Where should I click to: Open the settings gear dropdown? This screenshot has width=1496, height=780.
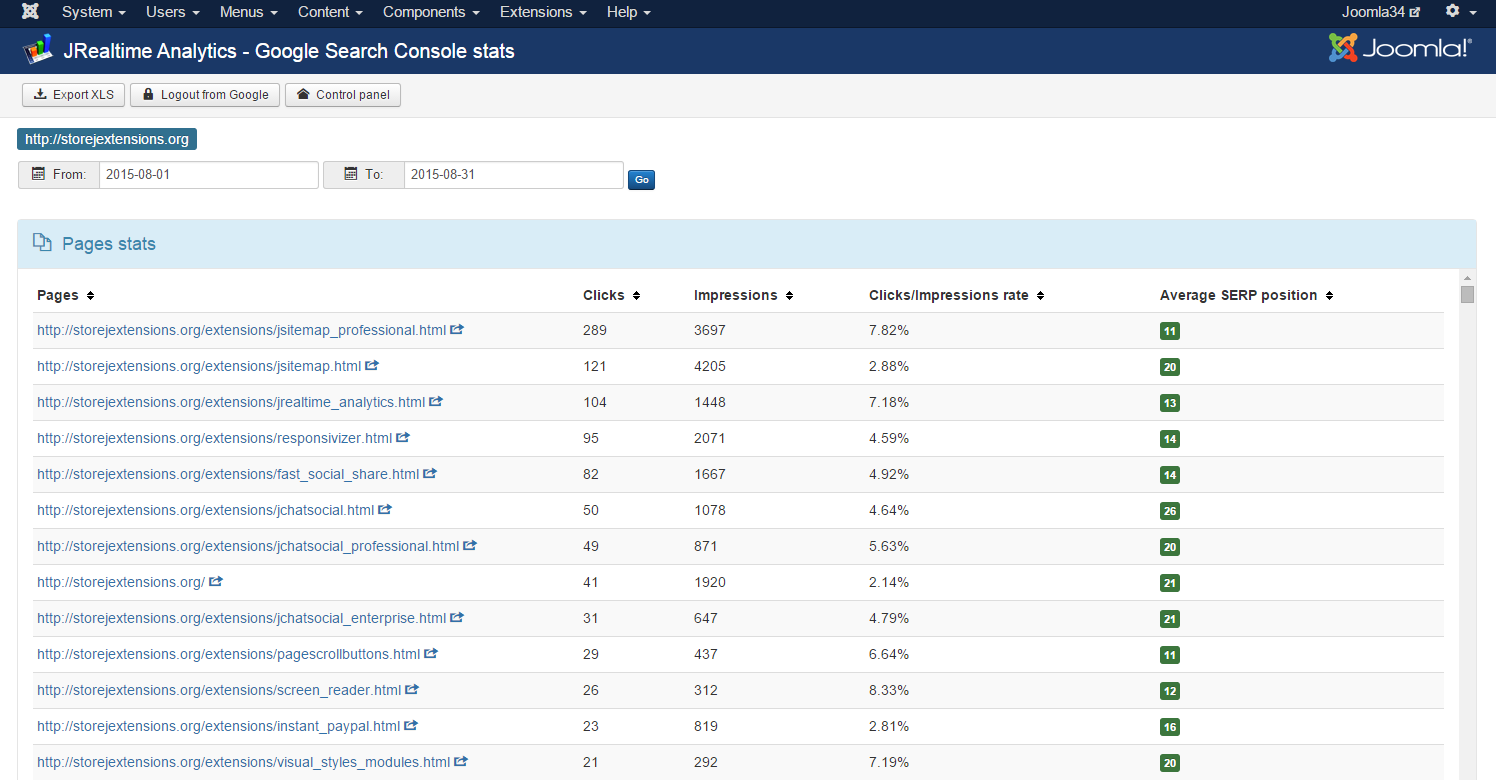1460,12
